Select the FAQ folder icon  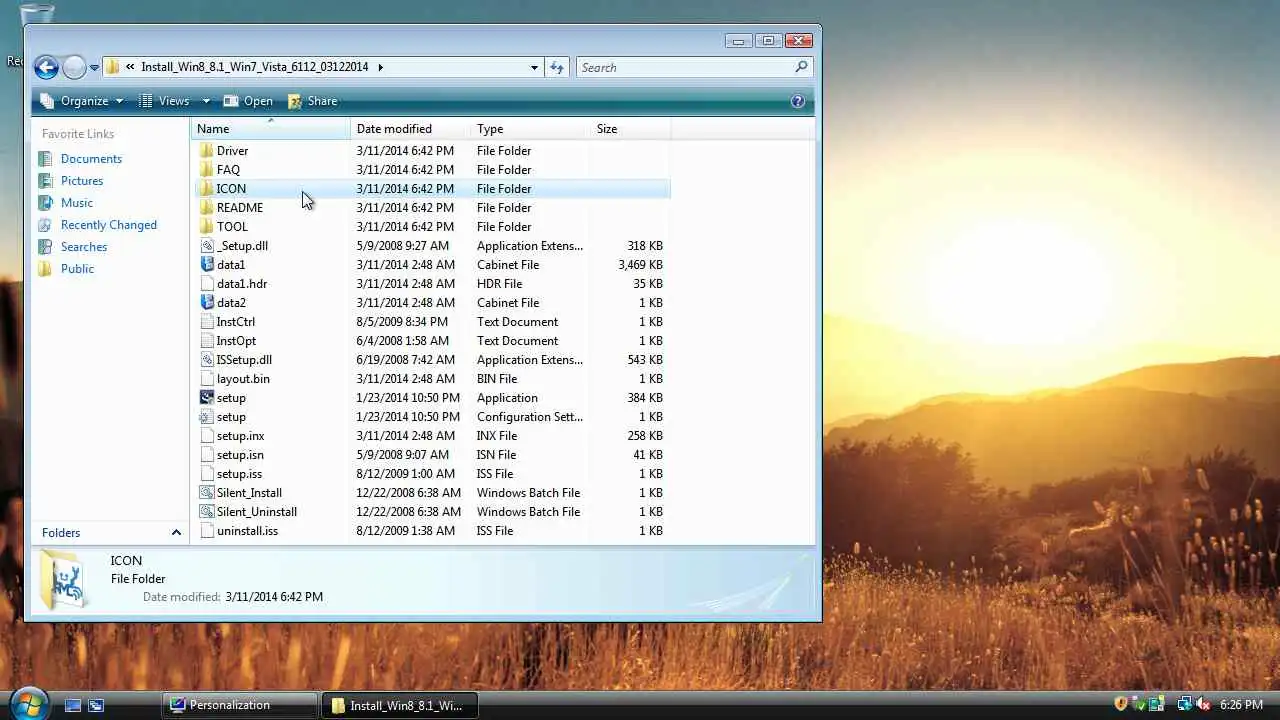207,170
